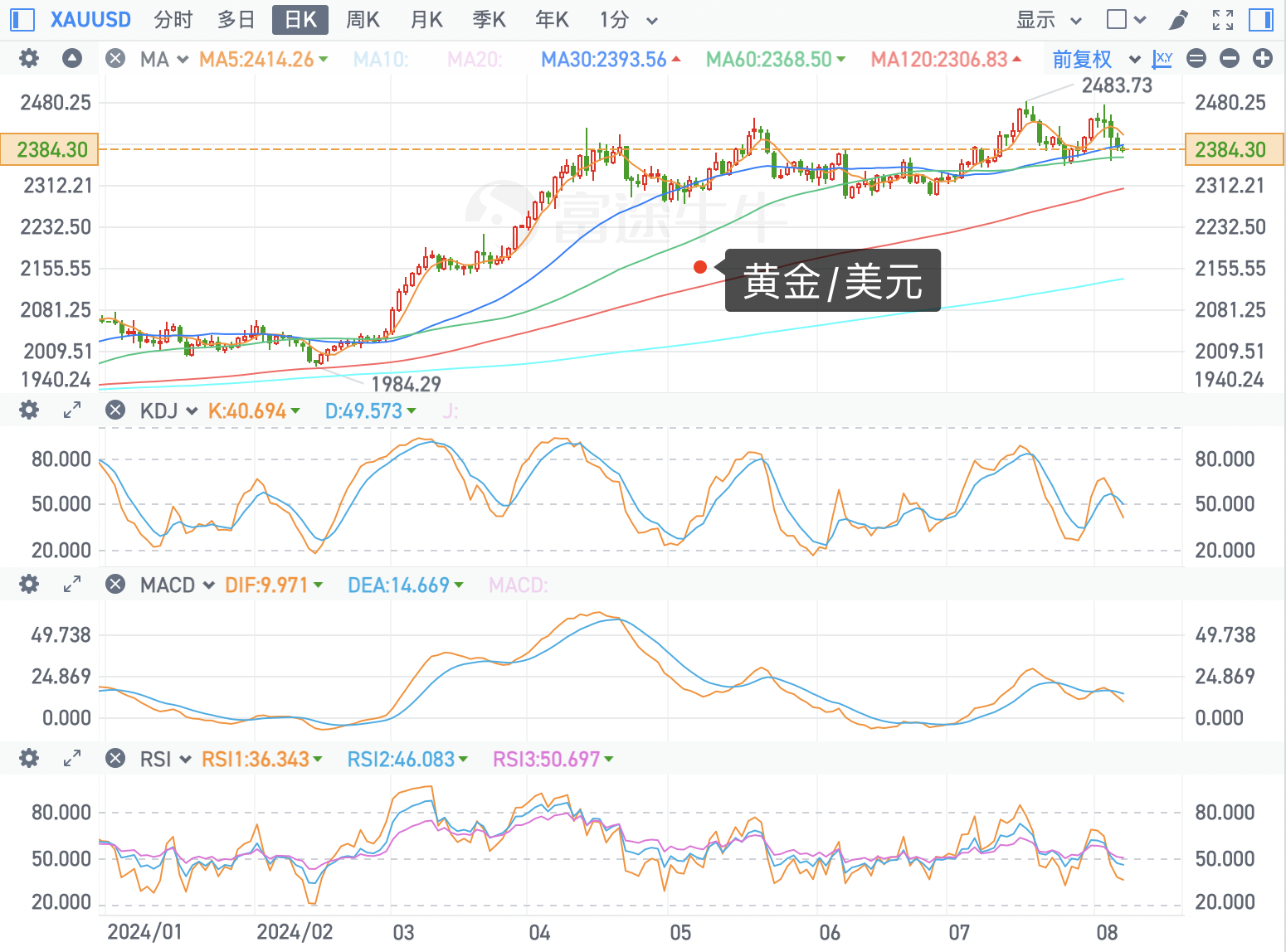Click the RSI1 value label
1286x952 pixels.
pos(262,759)
